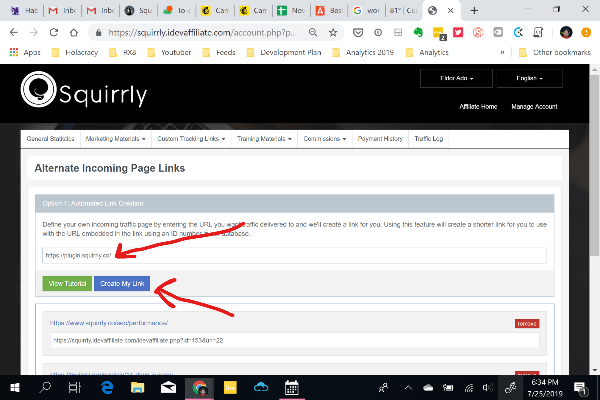Click the browser address bar URL
Image resolution: width=600 pixels, height=400 pixels.
[x=202, y=33]
